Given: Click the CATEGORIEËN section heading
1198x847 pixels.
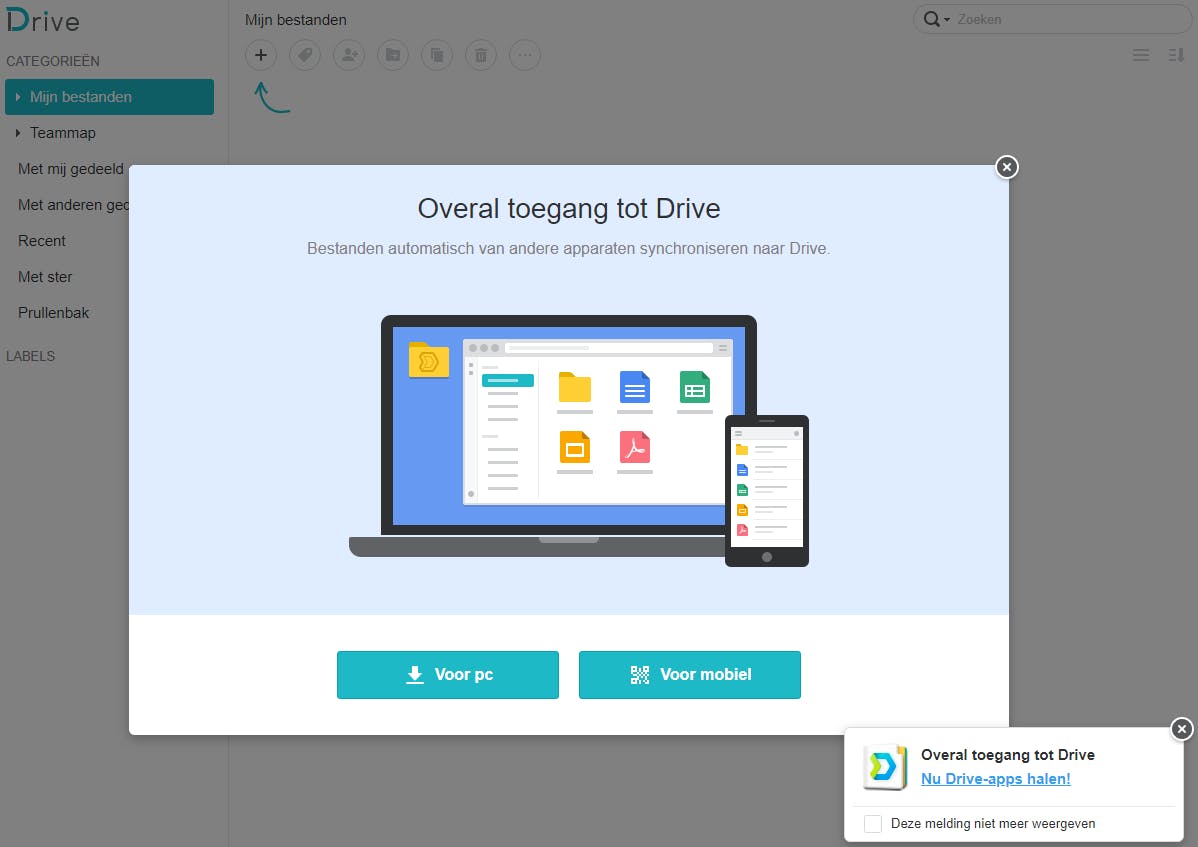Looking at the screenshot, I should pyautogui.click(x=53, y=60).
